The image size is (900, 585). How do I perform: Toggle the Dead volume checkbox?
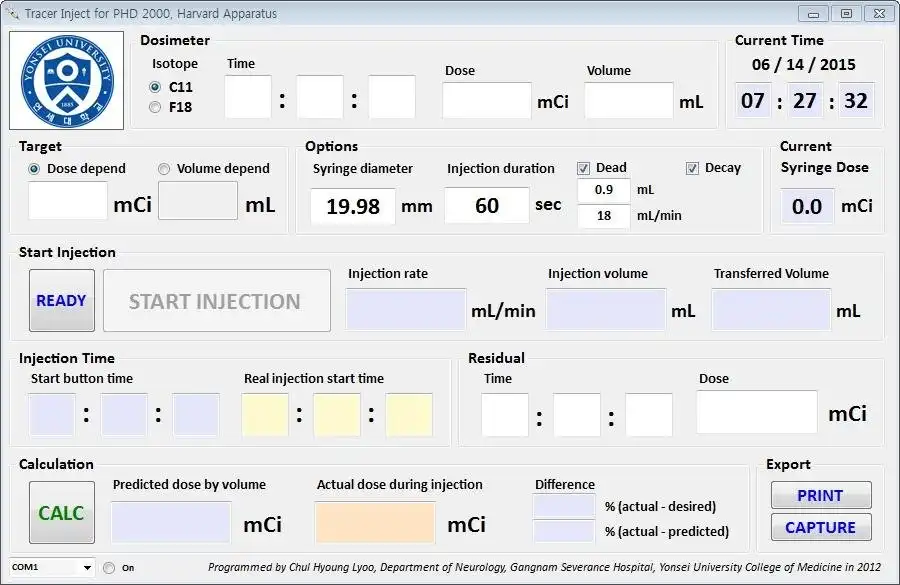point(583,168)
